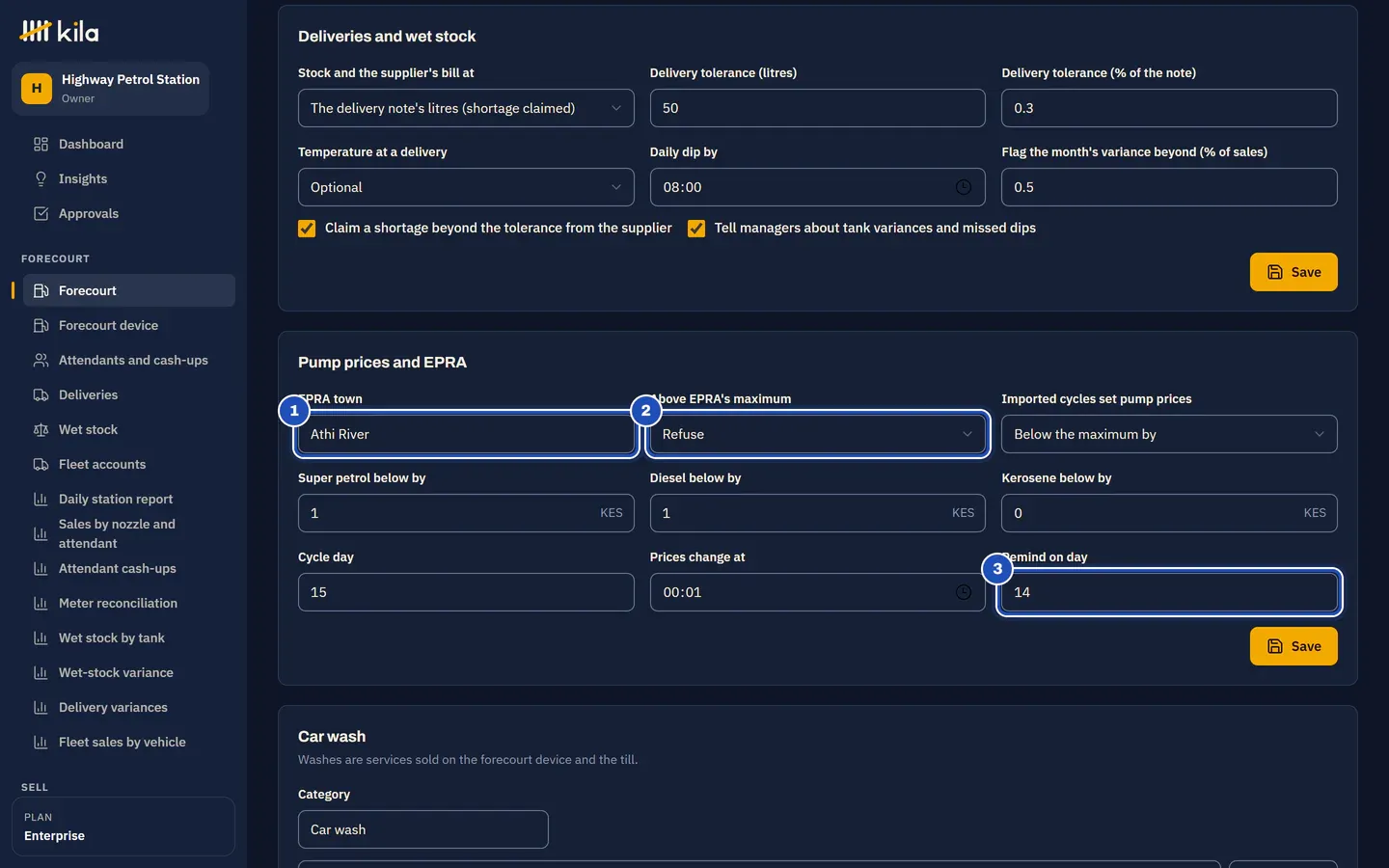Click the Diesel below by field
This screenshot has width=1389, height=868.
point(817,513)
